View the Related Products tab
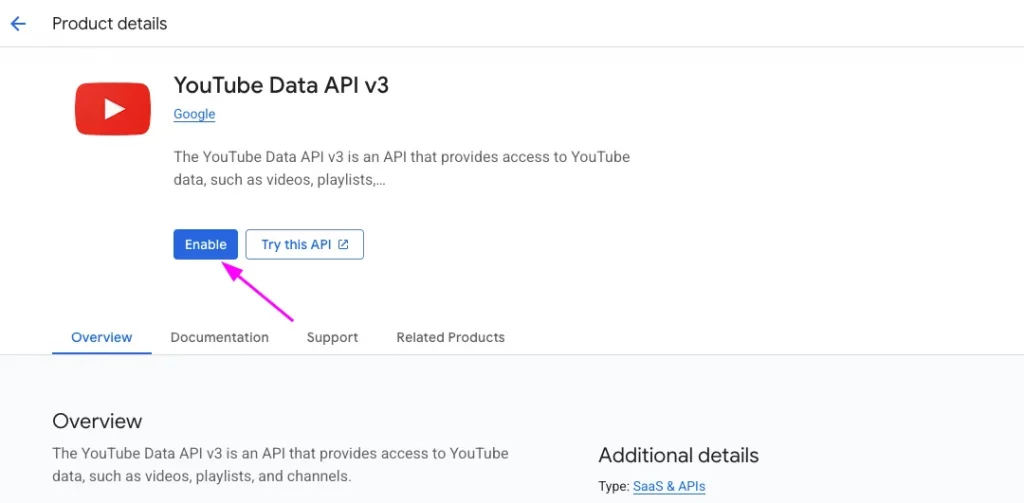The height and width of the screenshot is (503, 1024). [x=450, y=338]
